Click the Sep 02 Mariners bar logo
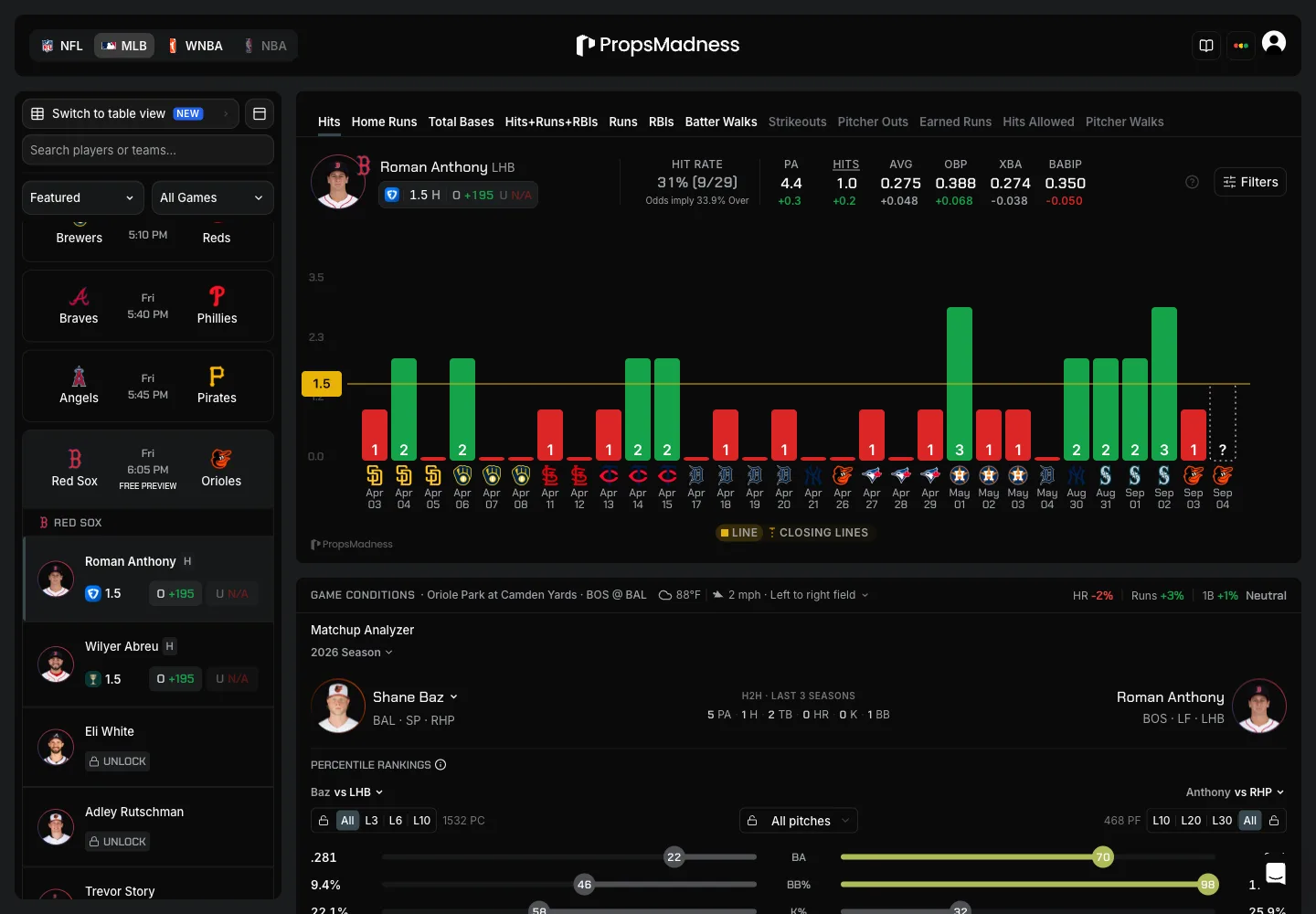1316x914 pixels. pos(1164,475)
